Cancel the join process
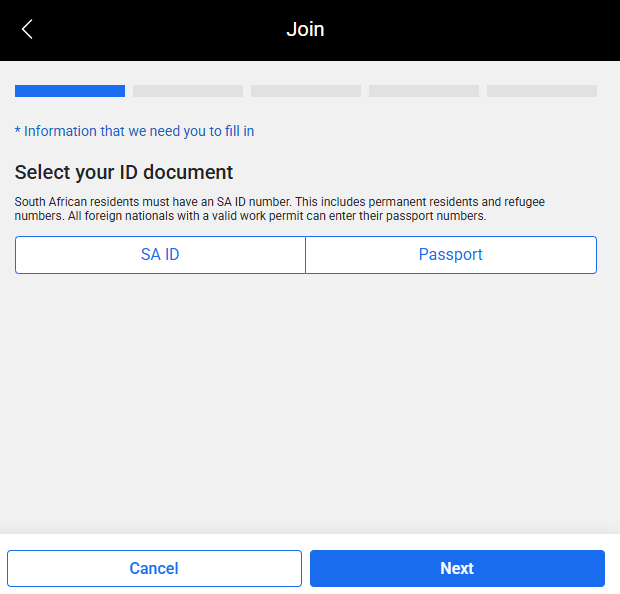Viewport: 620px width, 594px height. pyautogui.click(x=154, y=568)
